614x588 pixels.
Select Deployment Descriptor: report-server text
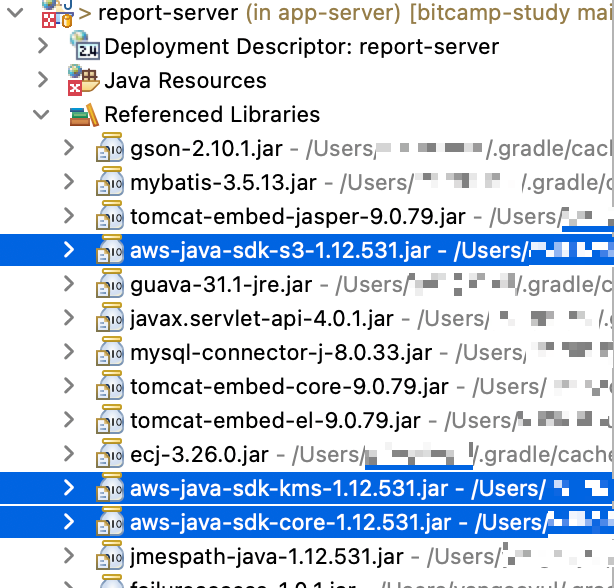(x=302, y=47)
